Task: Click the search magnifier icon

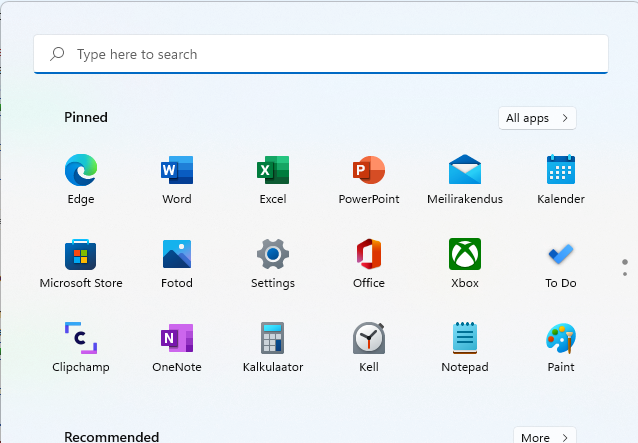Action: (57, 54)
